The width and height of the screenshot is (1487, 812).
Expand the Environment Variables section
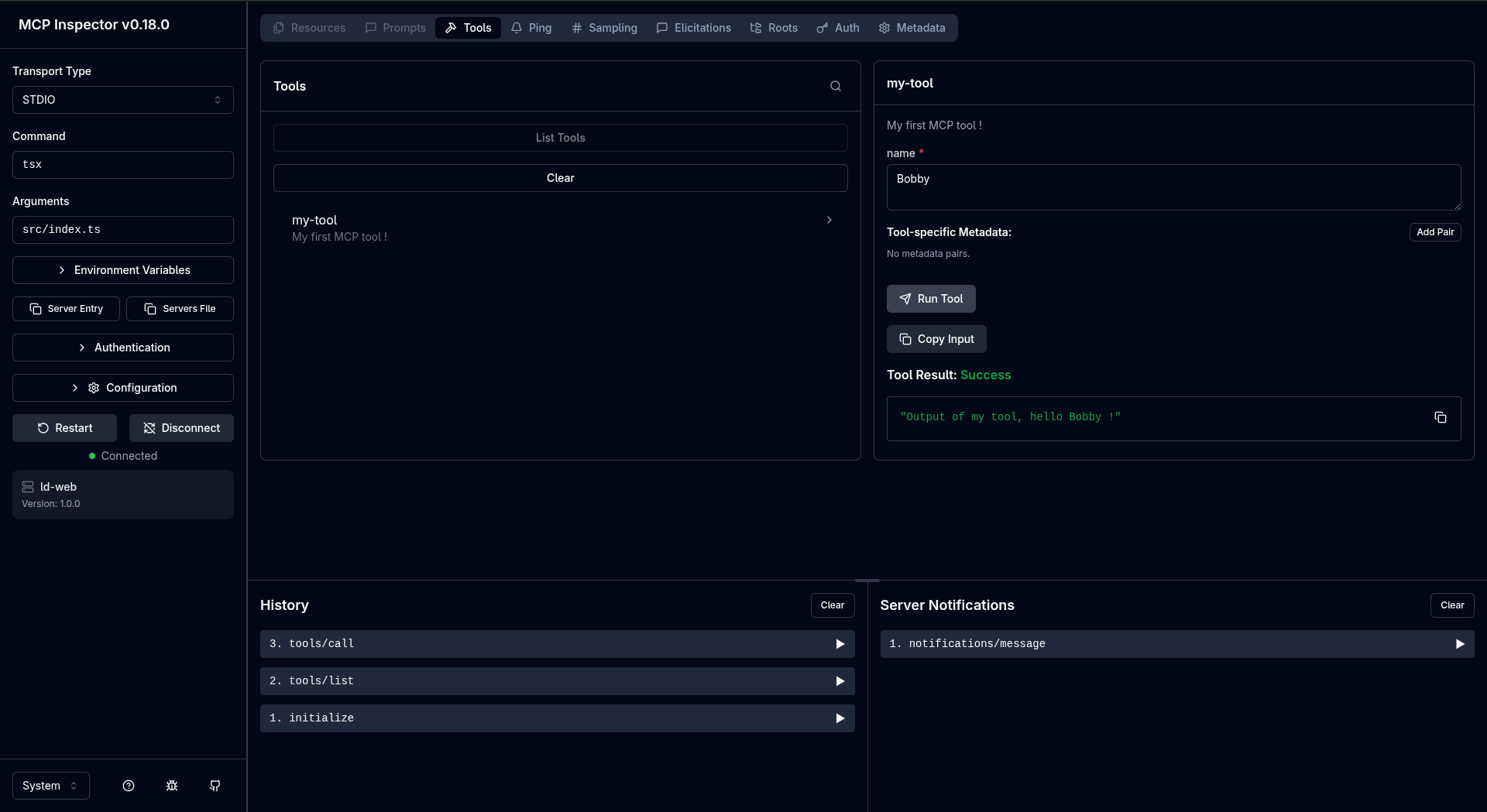tap(122, 270)
